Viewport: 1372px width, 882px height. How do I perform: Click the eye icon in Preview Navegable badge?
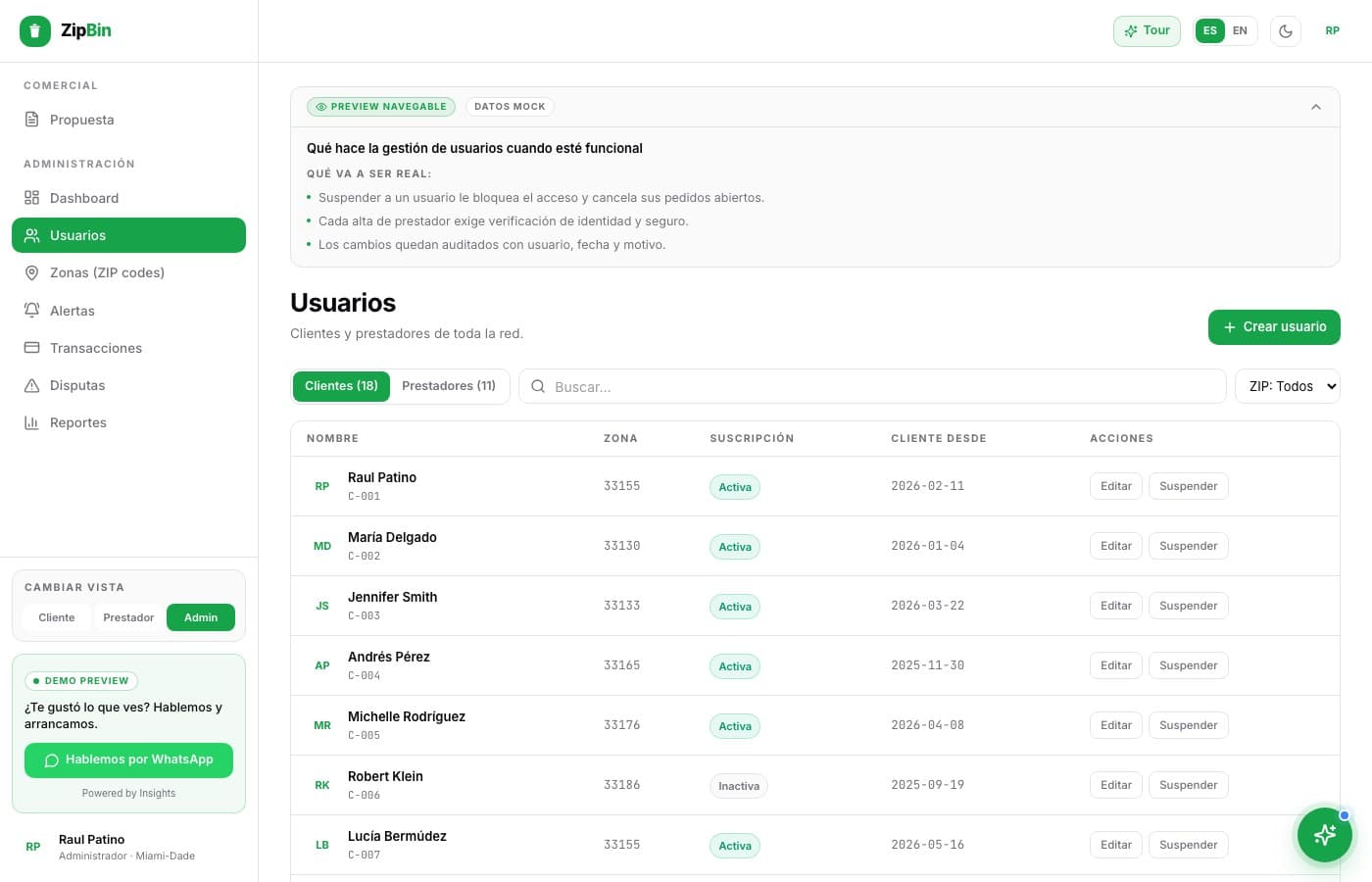[321, 107]
